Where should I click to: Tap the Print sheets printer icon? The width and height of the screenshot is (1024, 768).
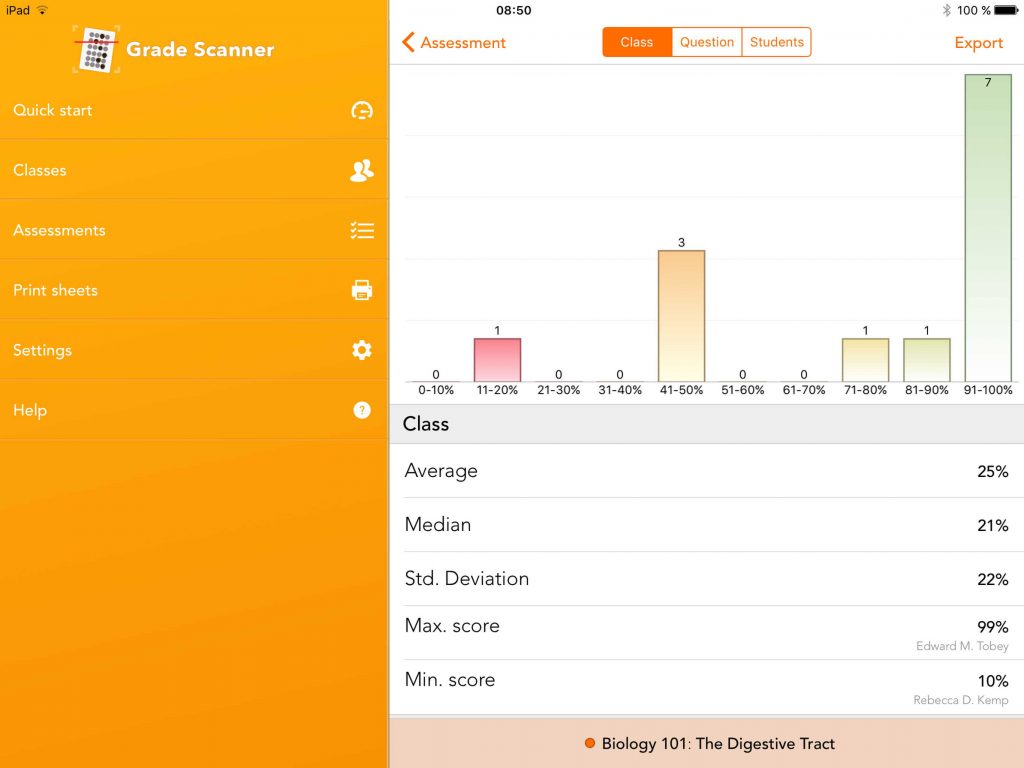pos(362,290)
